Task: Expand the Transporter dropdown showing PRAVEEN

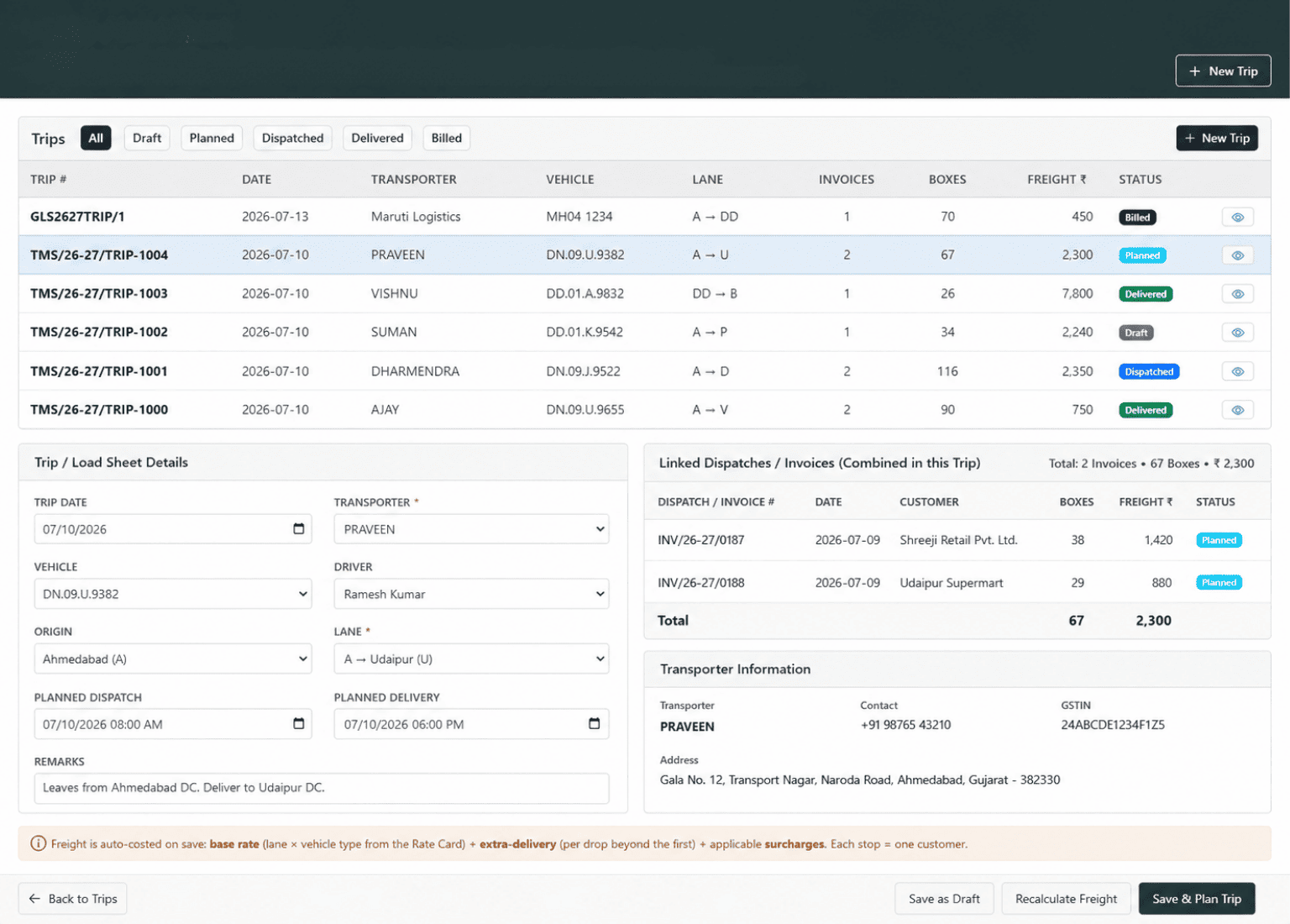Action: 471,529
